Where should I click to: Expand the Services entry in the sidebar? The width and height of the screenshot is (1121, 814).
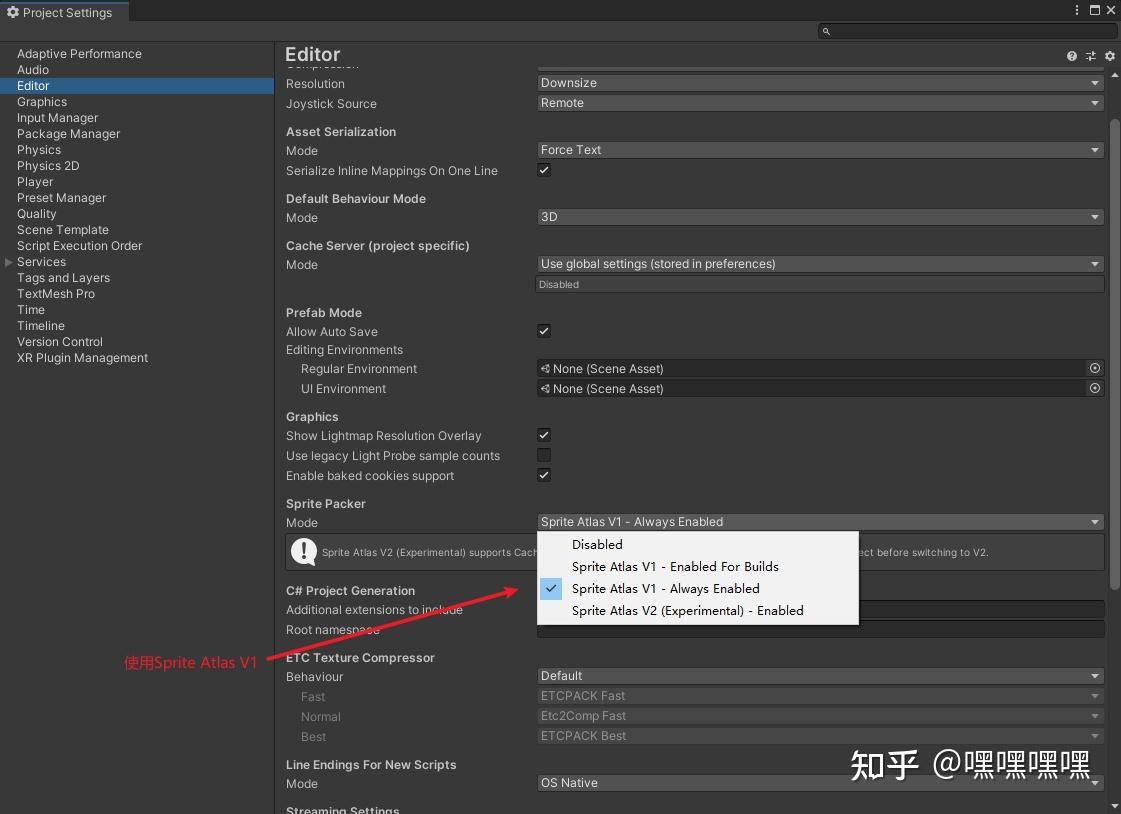point(8,261)
